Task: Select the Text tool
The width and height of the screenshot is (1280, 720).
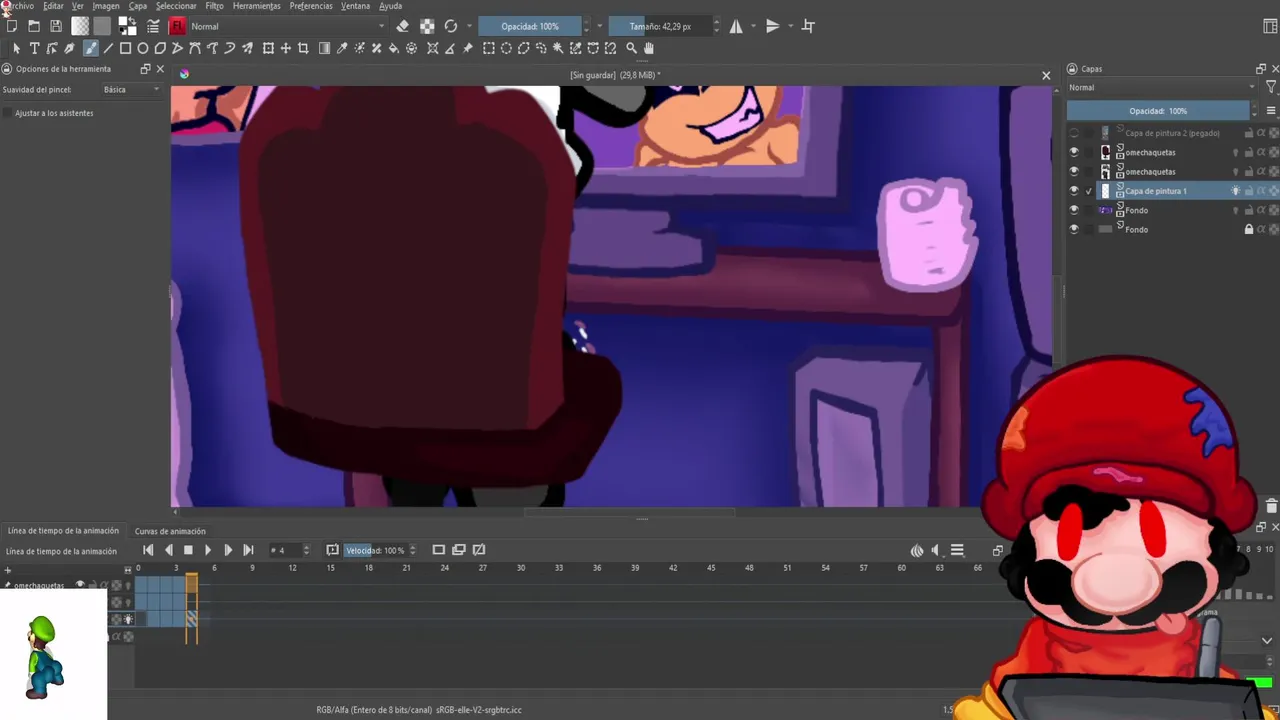Action: pyautogui.click(x=34, y=48)
